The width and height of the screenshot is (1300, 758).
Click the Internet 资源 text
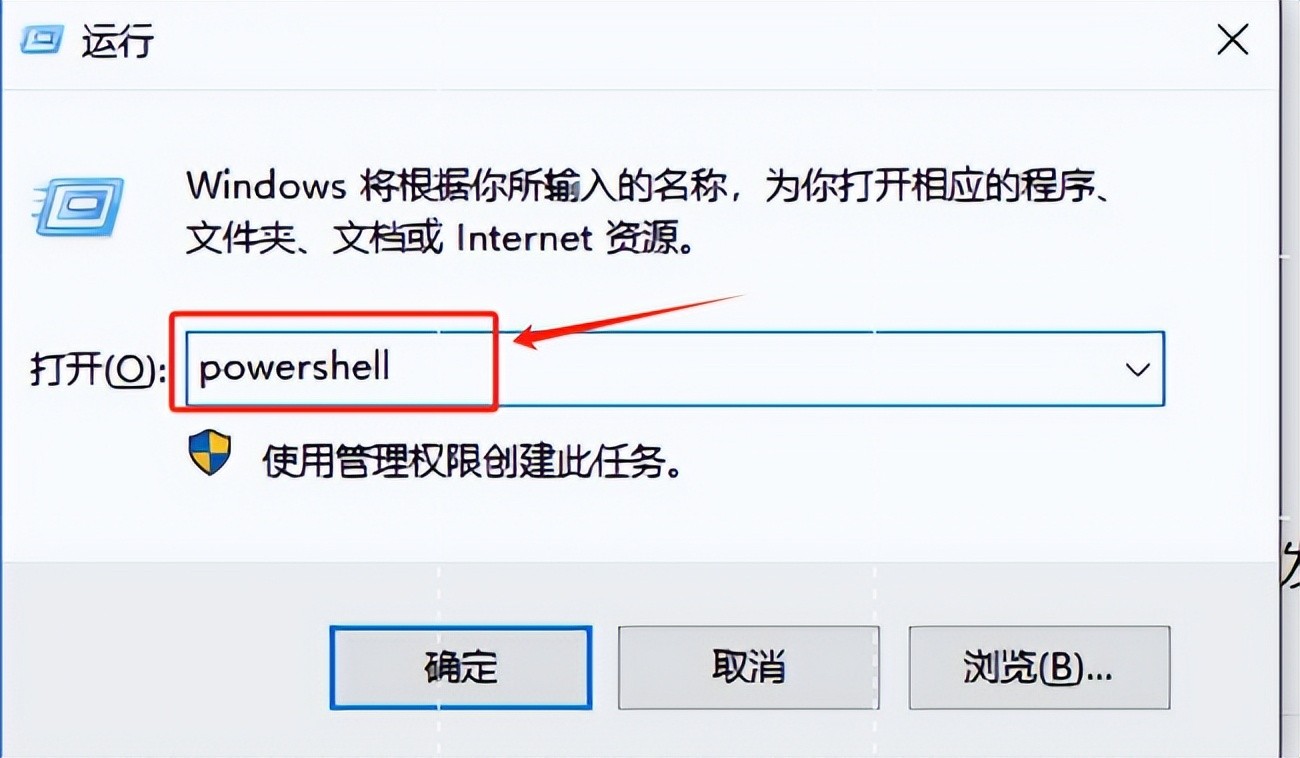tap(576, 238)
